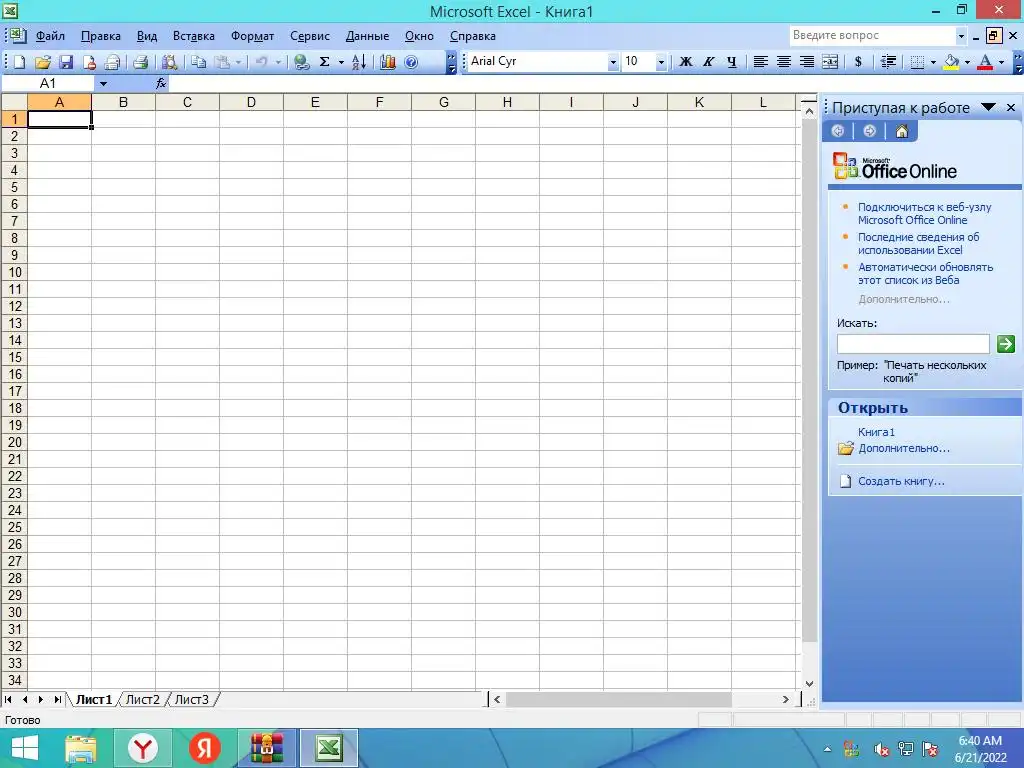Click the horizontal scrollbar thumb
The height and width of the screenshot is (768, 1024).
click(x=618, y=699)
